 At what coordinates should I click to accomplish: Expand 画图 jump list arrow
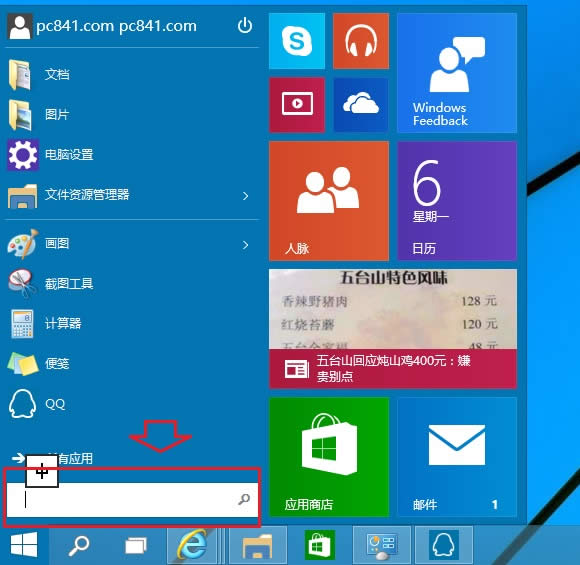click(245, 245)
